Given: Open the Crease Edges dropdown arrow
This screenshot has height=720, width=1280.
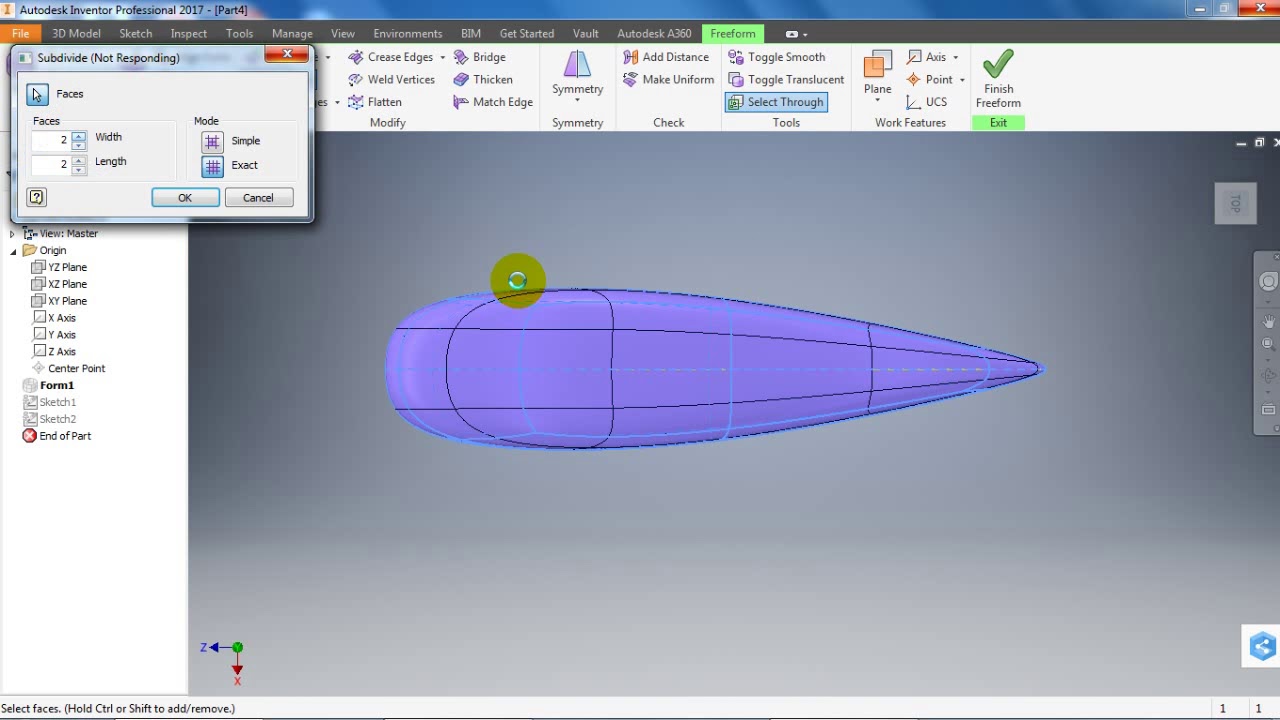Looking at the screenshot, I should 442,58.
